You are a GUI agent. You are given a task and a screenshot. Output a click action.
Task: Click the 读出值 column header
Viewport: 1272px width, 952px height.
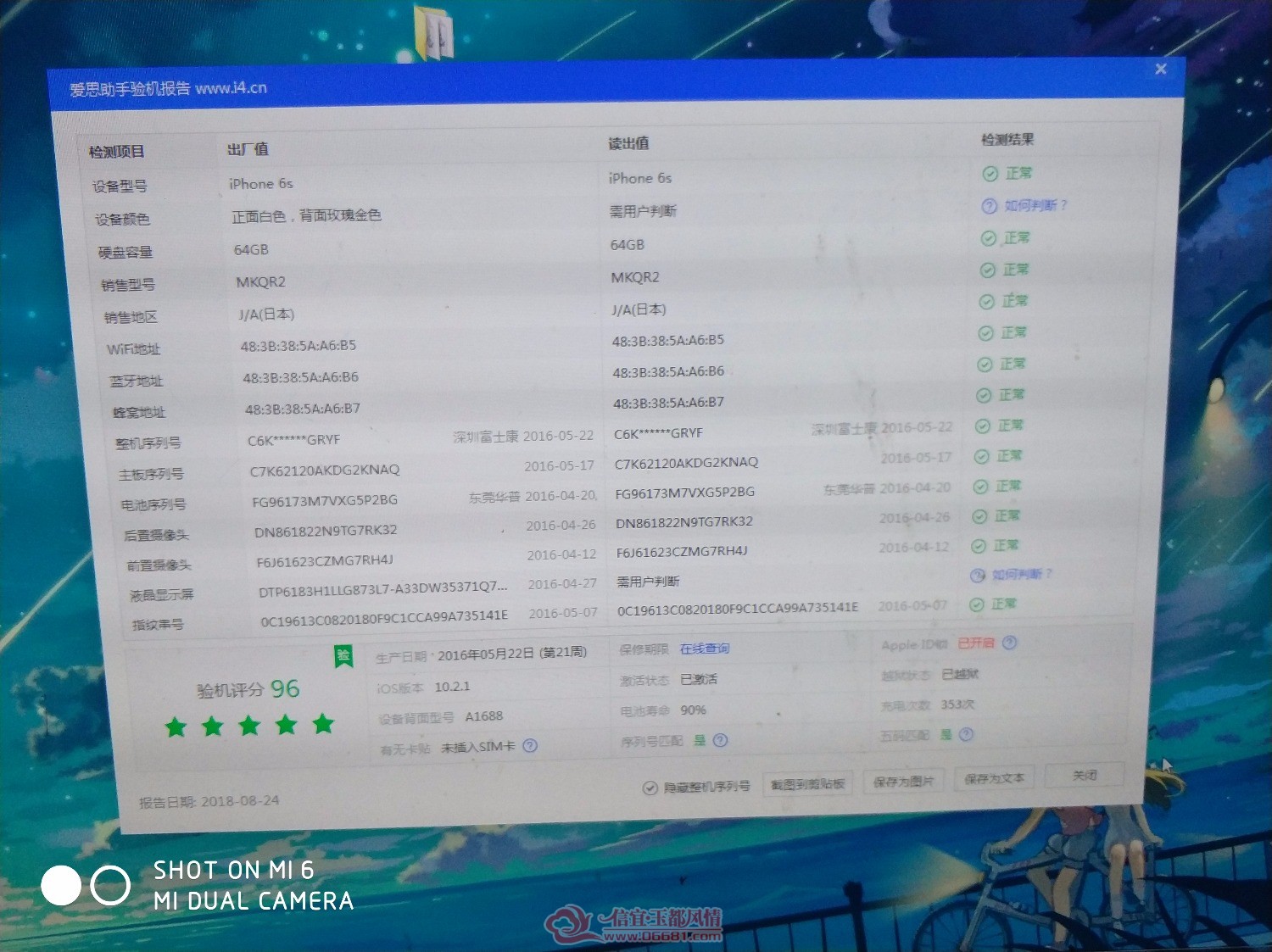coord(628,143)
